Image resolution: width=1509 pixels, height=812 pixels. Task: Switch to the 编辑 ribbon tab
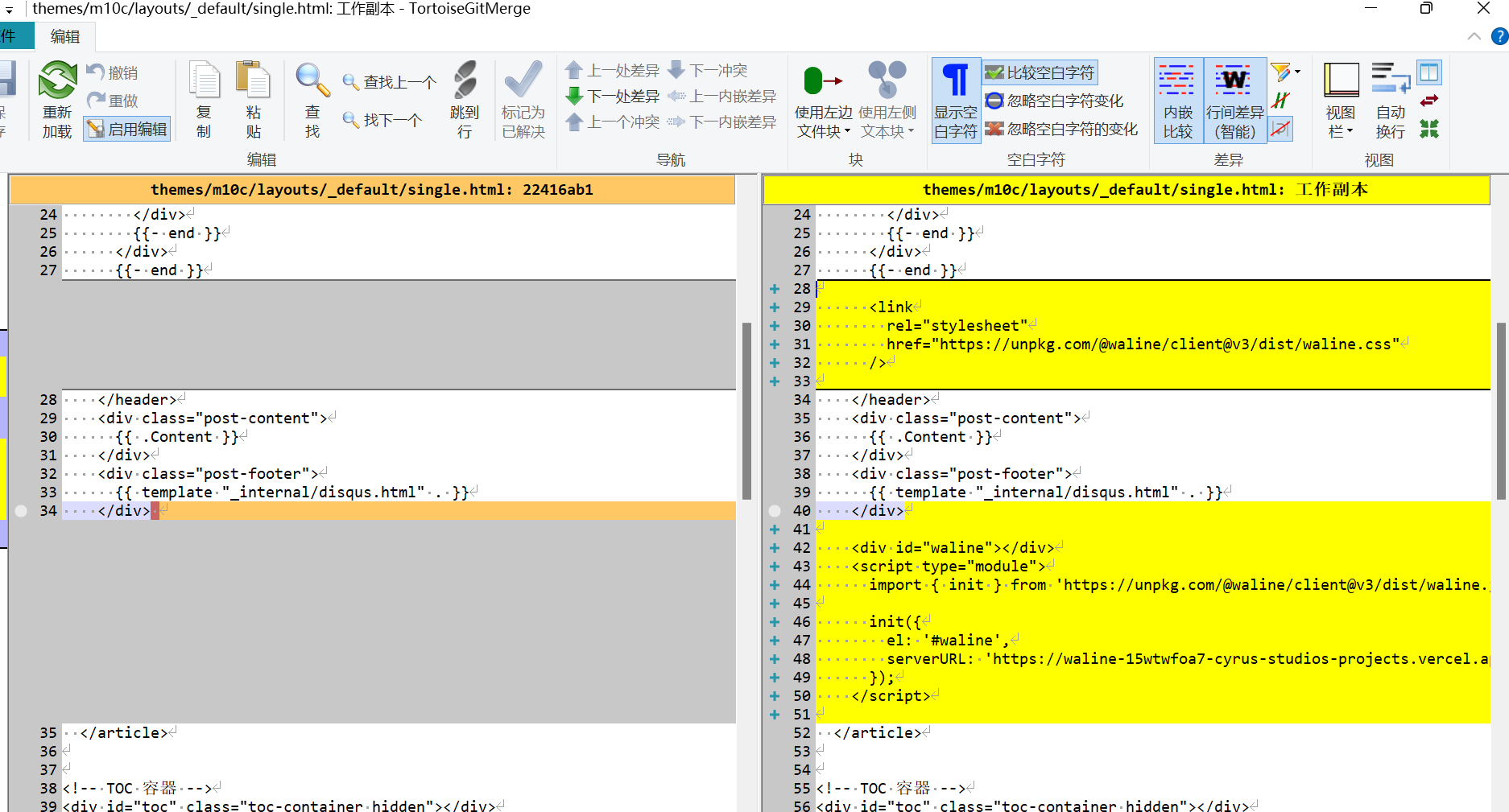65,36
